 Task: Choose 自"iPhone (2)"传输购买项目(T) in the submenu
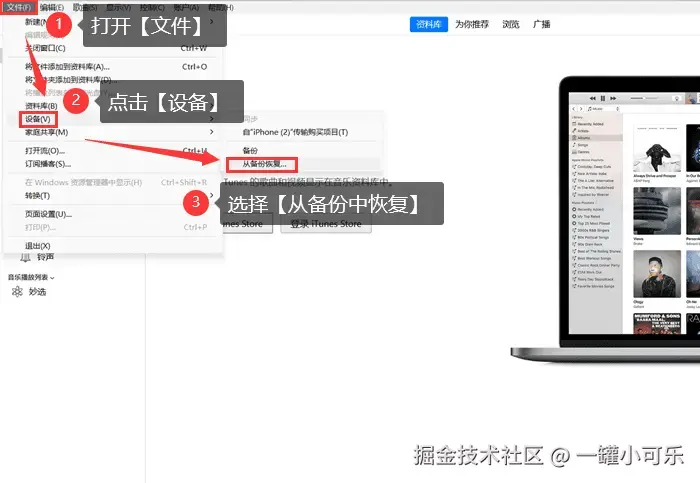(304, 132)
